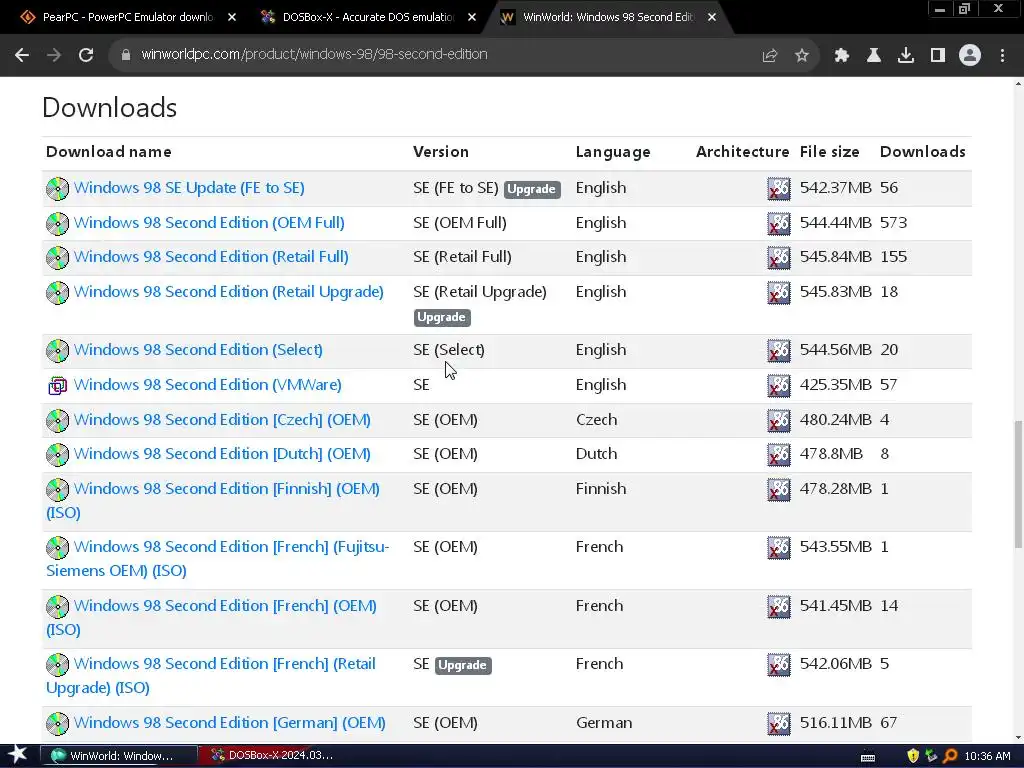Open the browser downloads icon

906,56
